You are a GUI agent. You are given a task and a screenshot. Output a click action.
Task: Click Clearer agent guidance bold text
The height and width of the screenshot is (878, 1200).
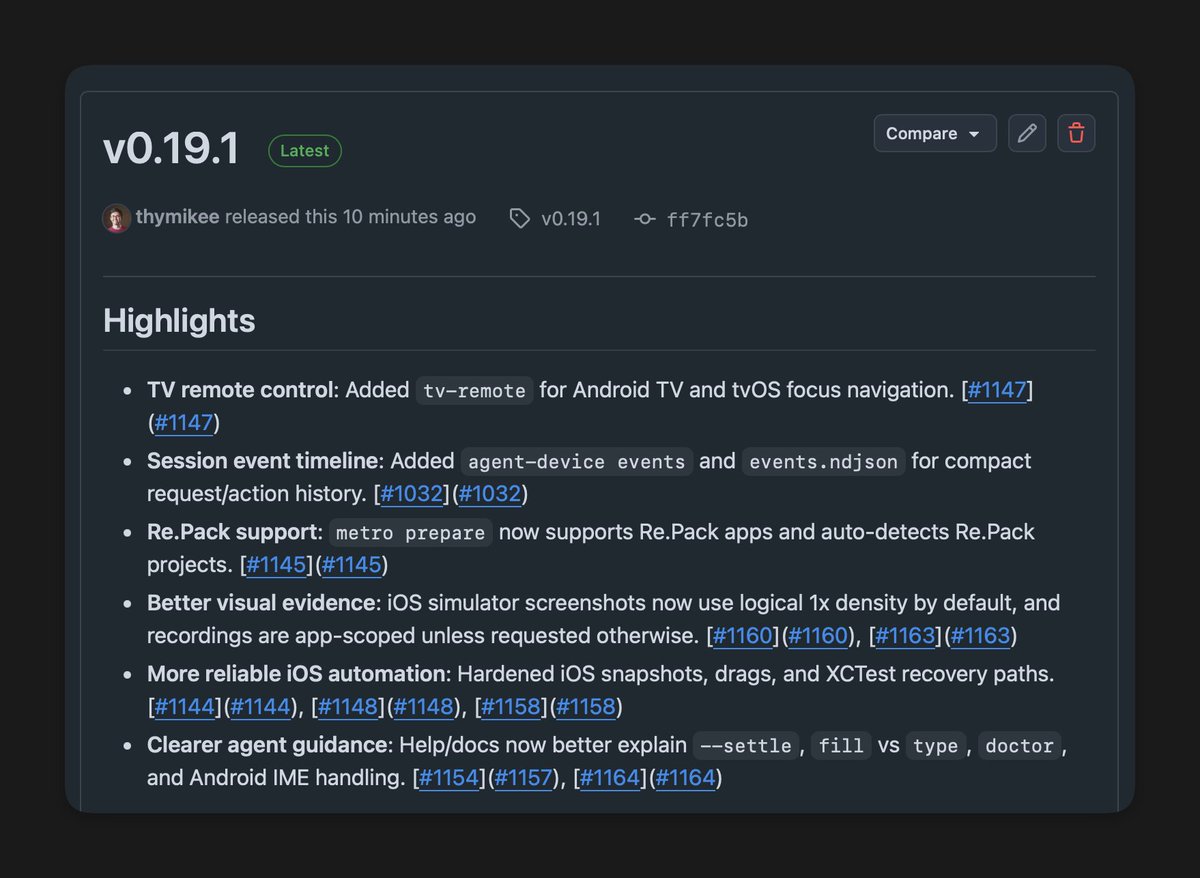[267, 745]
